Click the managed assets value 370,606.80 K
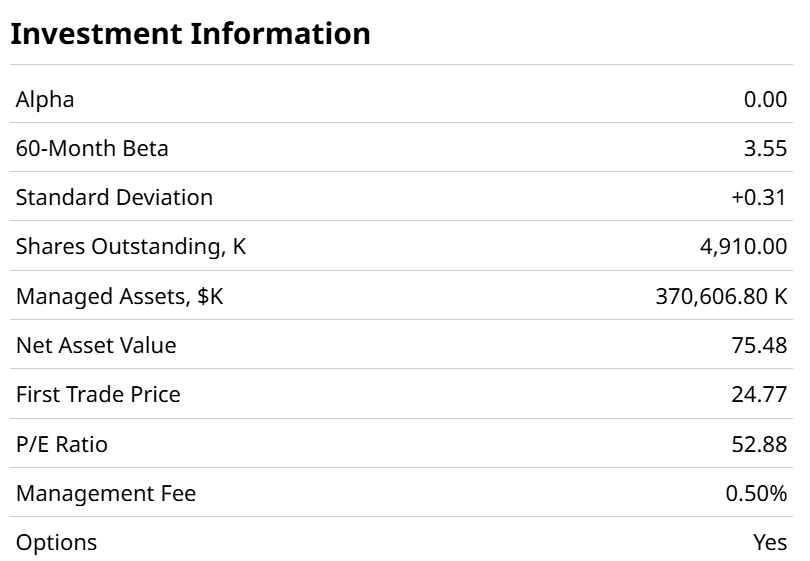 click(x=721, y=296)
